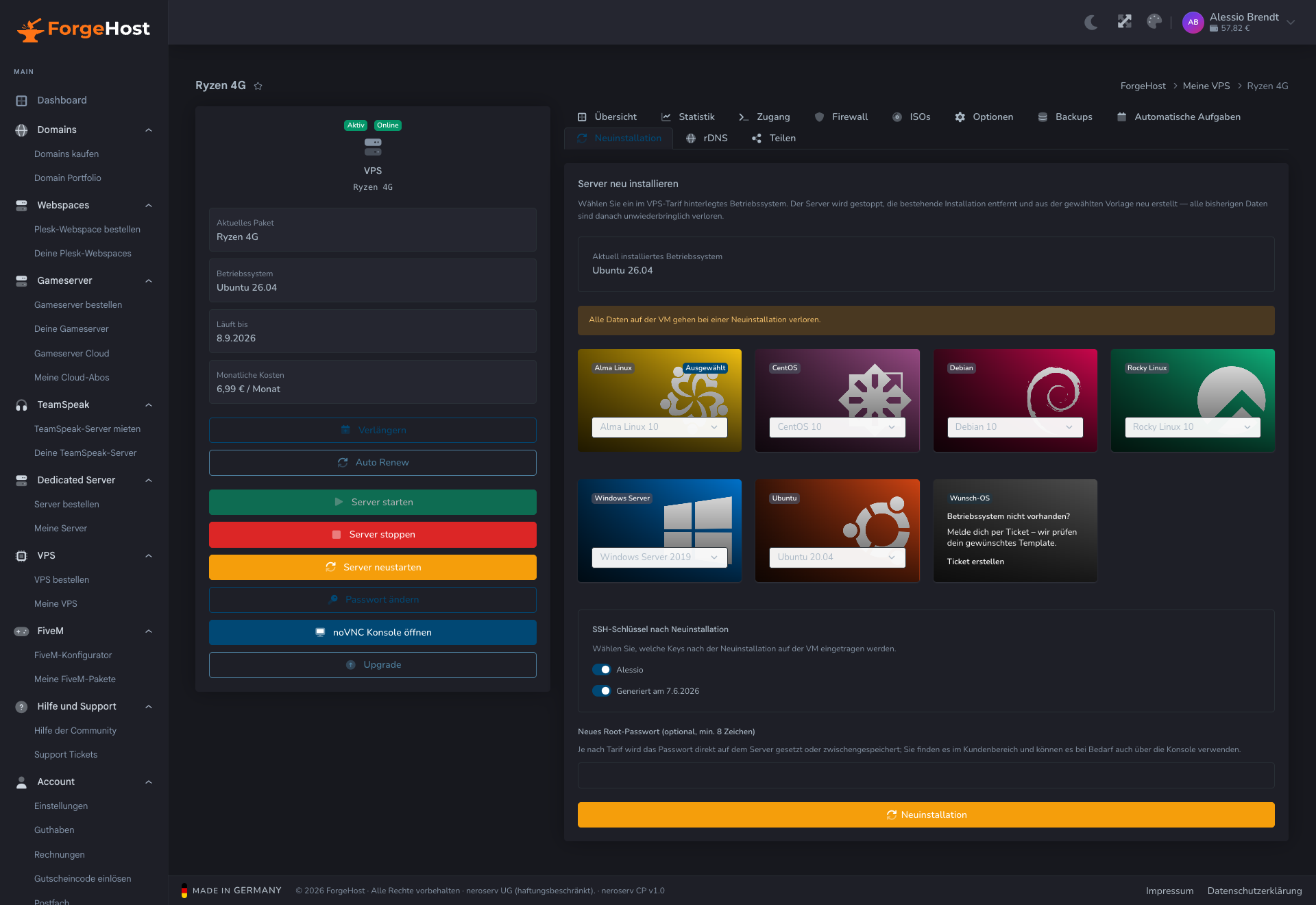1316x905 pixels.
Task: Click the Server starten button
Action: (373, 502)
